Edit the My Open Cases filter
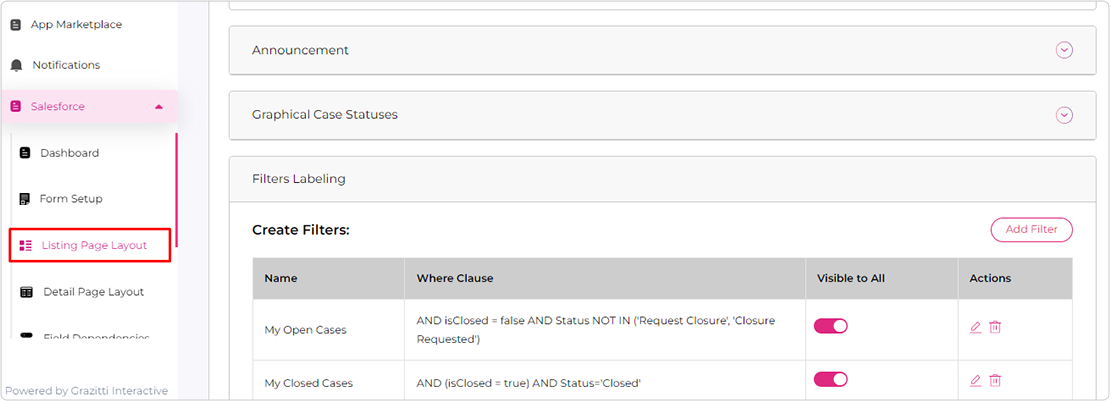The width and height of the screenshot is (1110, 401). pyautogui.click(x=975, y=327)
